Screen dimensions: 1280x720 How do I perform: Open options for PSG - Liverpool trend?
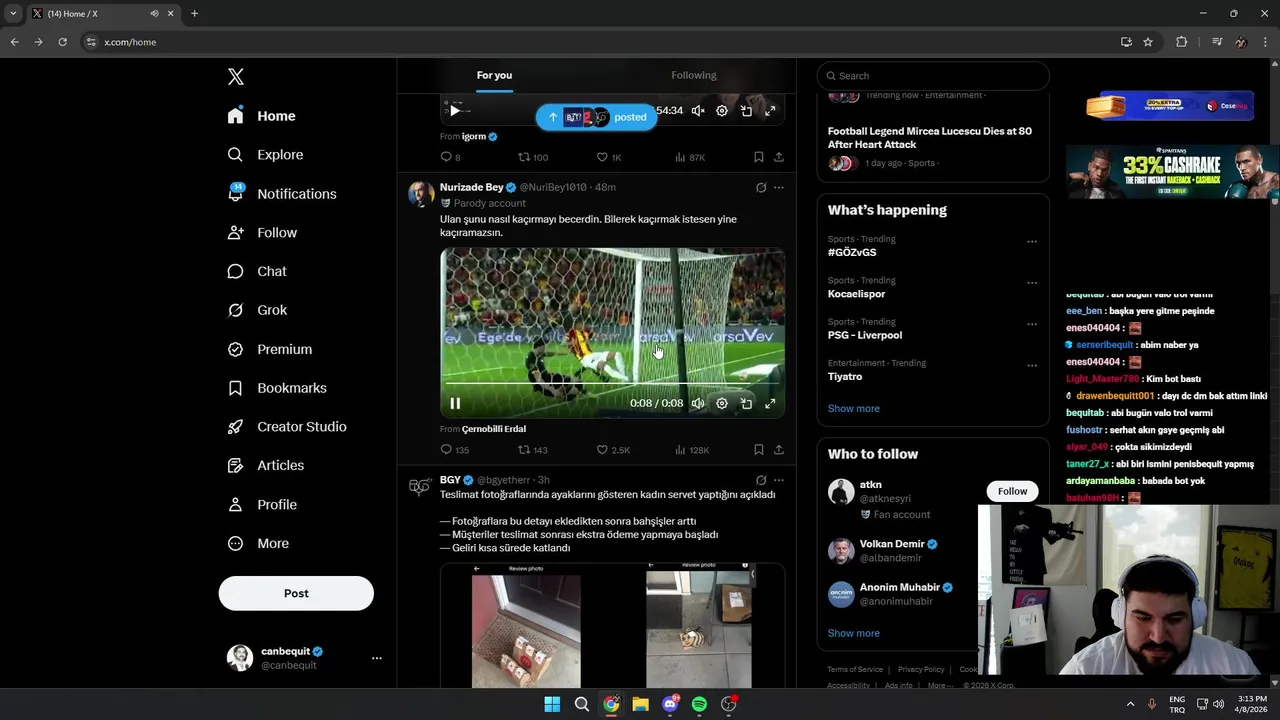coord(1032,325)
